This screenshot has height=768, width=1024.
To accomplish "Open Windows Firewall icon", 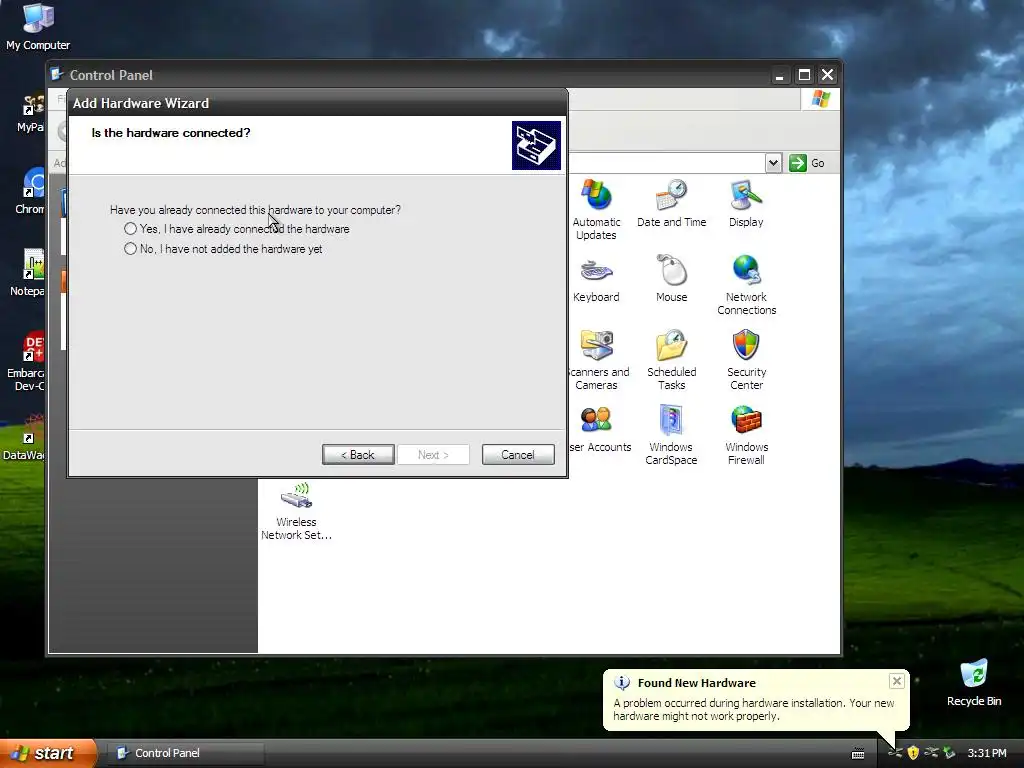I will click(746, 435).
